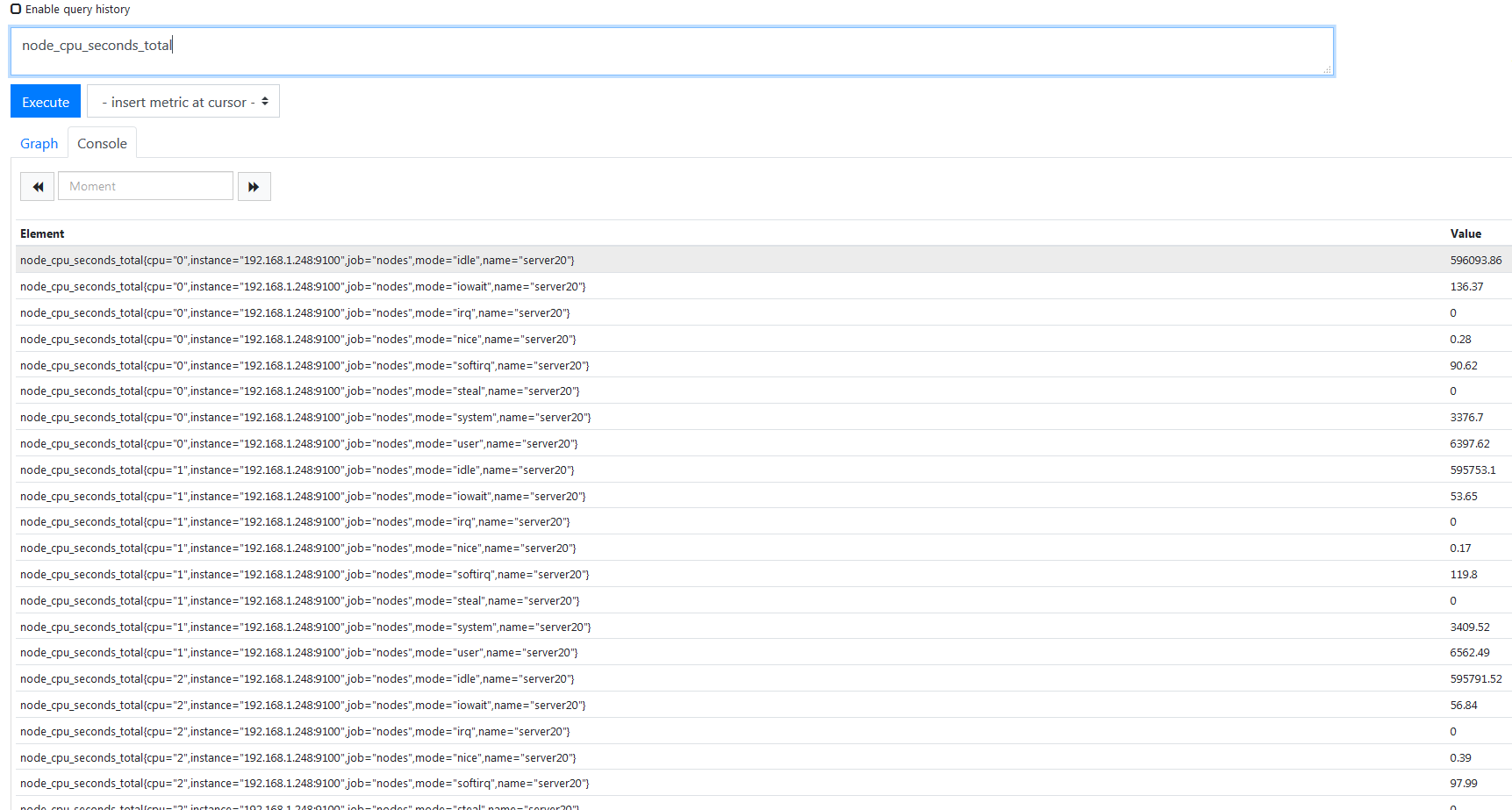Pick the cpu 1 user mode row
1512x810 pixels.
point(299,653)
